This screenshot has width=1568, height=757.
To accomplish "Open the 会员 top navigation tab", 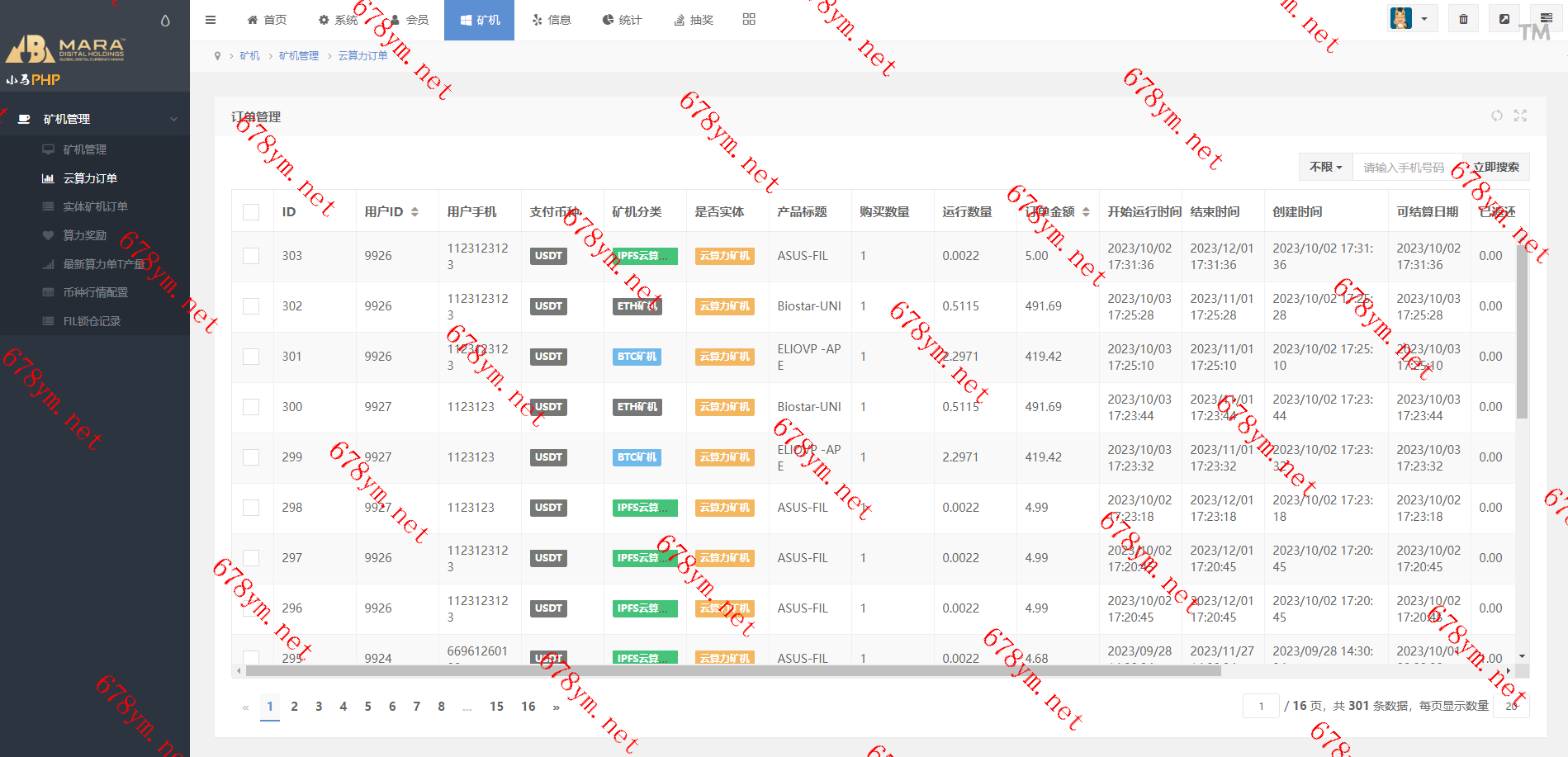I will (x=410, y=20).
